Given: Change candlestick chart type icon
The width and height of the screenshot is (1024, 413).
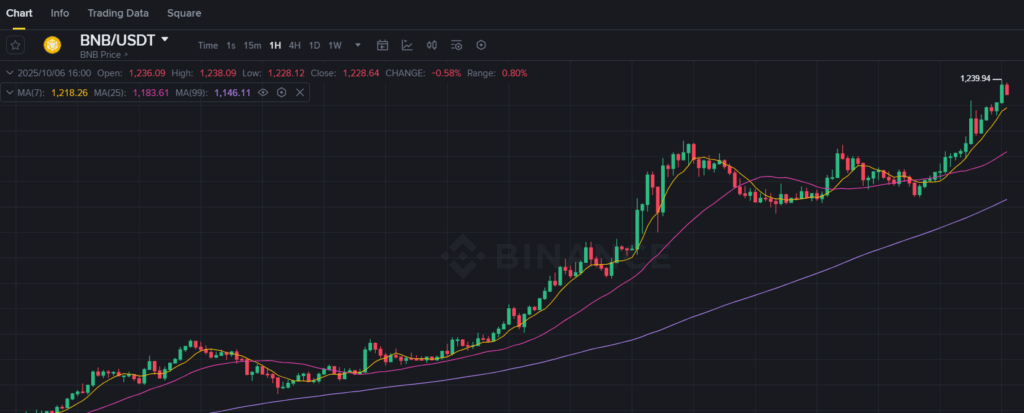Looking at the screenshot, I should coord(432,45).
